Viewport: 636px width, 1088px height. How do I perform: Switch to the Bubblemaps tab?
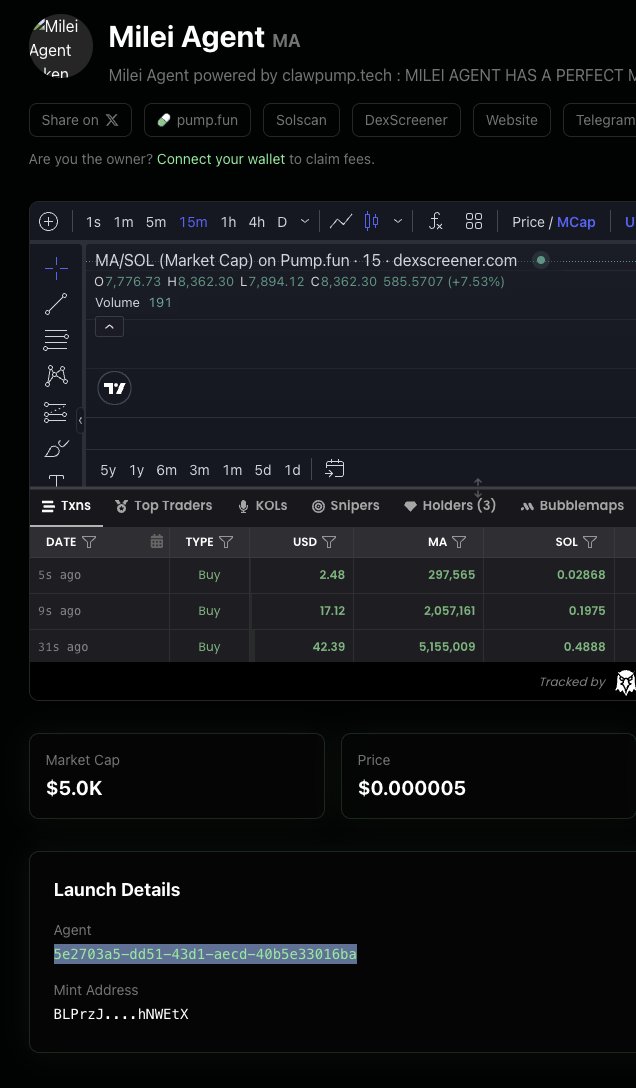click(572, 506)
